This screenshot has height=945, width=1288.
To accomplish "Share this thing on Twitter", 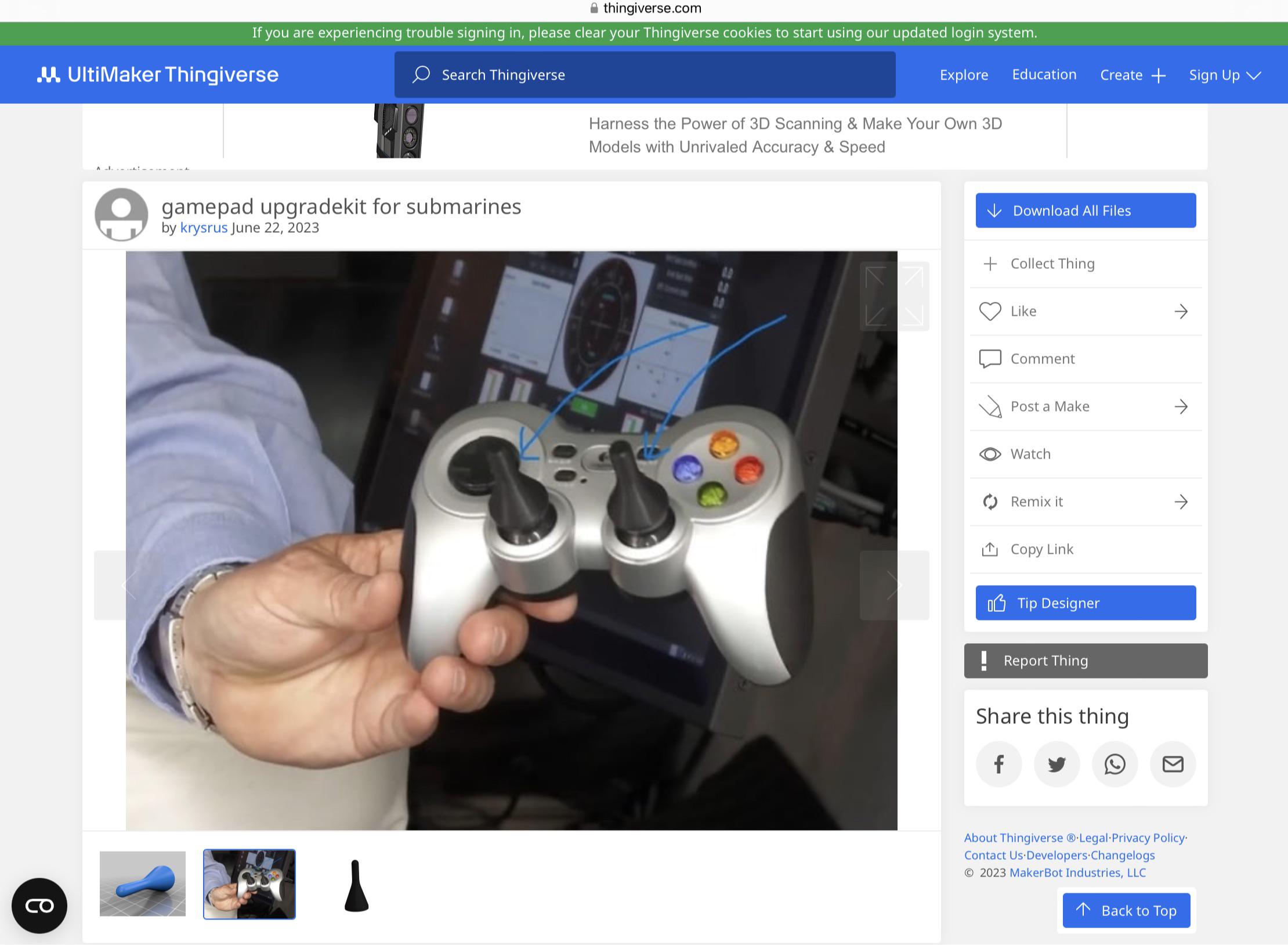I will pyautogui.click(x=1057, y=764).
